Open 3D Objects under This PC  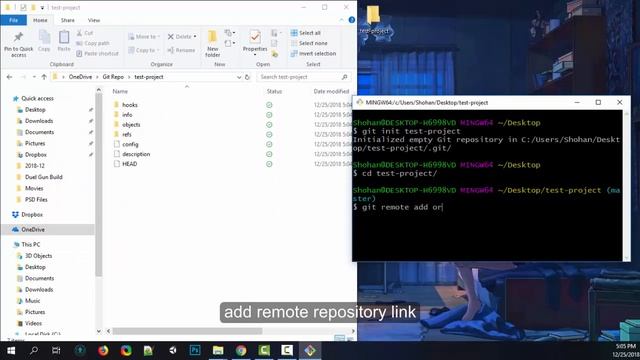(x=38, y=256)
